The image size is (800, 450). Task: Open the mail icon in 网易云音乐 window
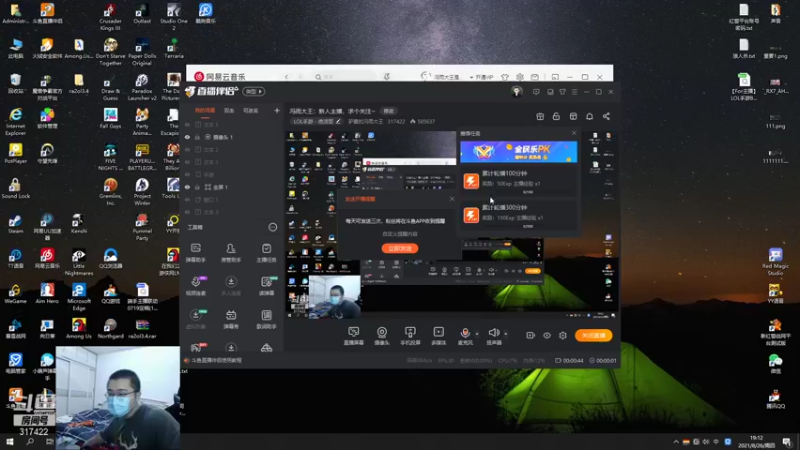coord(535,77)
